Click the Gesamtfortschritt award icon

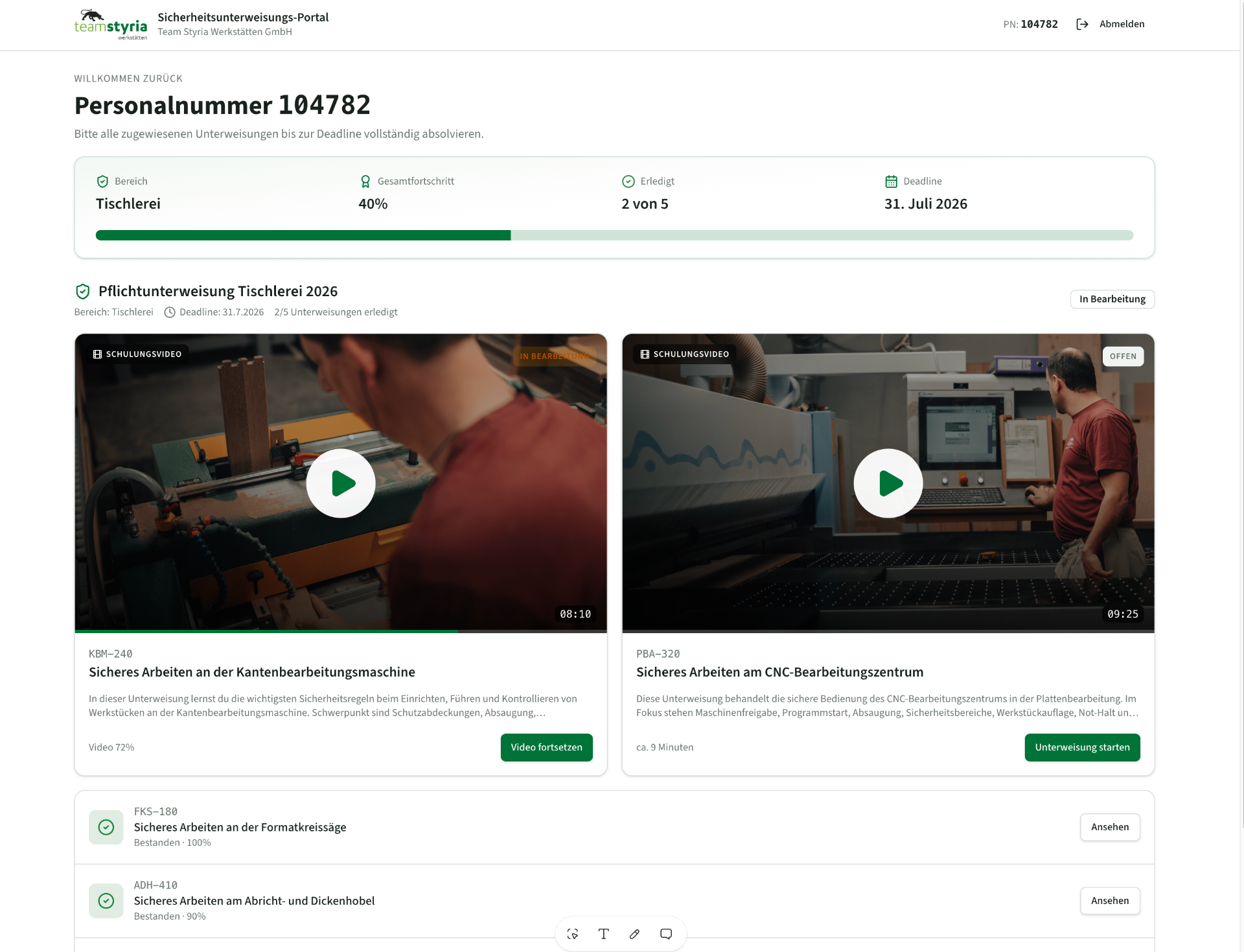365,181
